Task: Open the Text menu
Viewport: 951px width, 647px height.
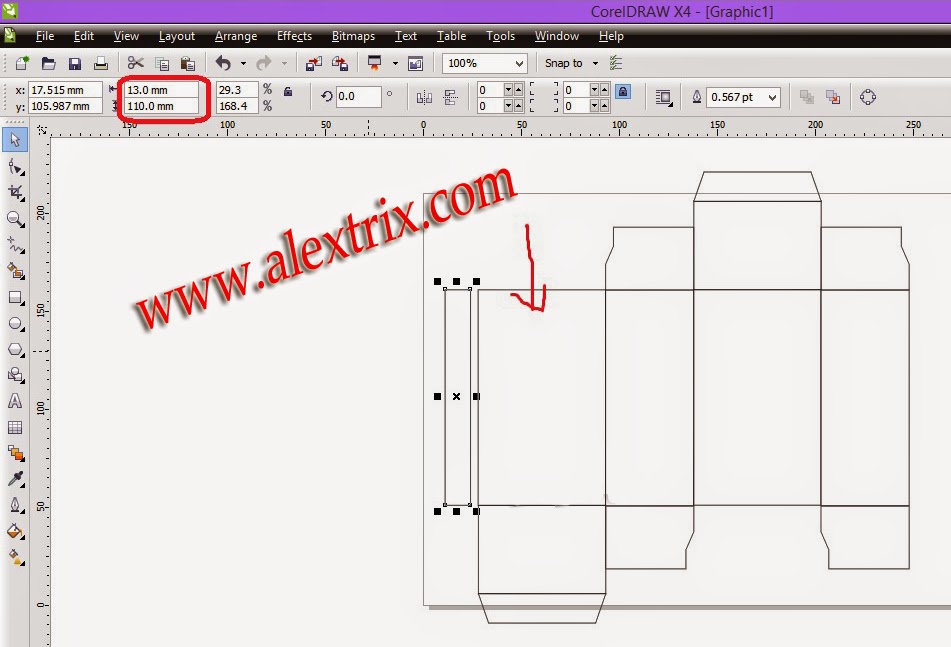Action: pyautogui.click(x=406, y=36)
